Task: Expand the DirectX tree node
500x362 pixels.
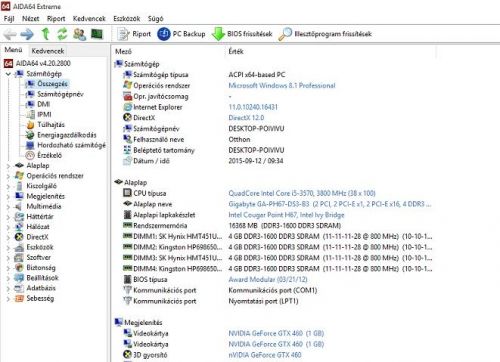Action: coord(8,237)
